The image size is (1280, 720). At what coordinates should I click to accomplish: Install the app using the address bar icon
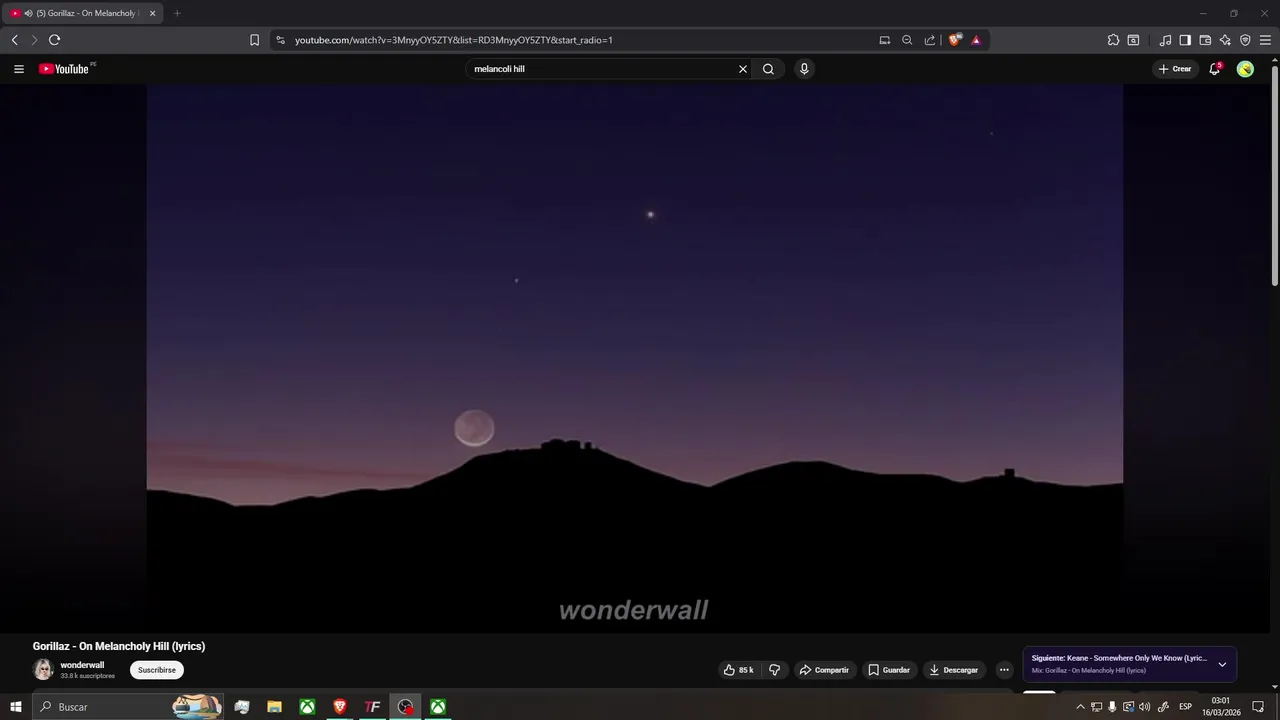(884, 40)
